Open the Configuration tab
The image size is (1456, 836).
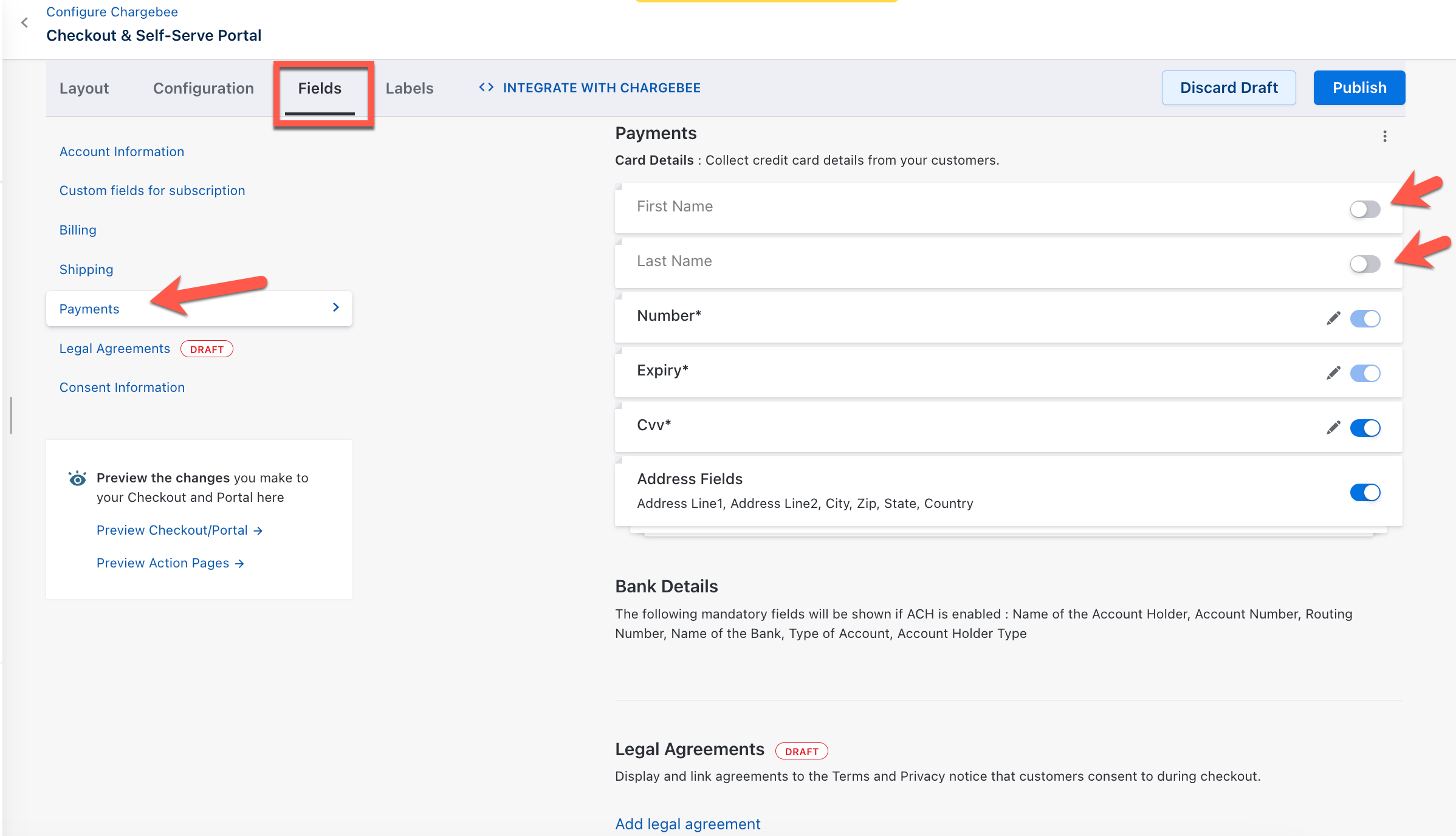tap(203, 88)
